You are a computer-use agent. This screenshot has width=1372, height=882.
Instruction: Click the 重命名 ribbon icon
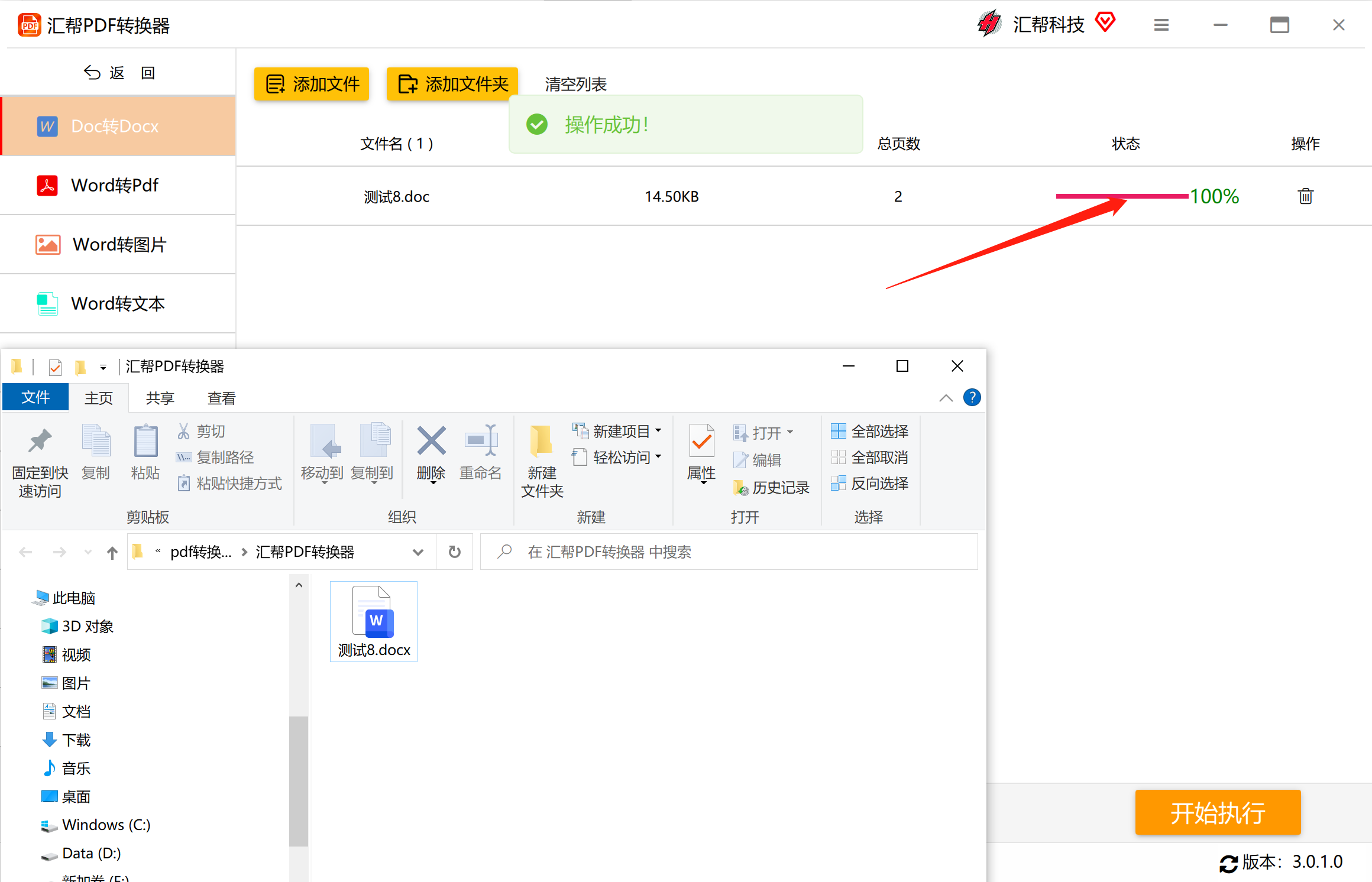click(x=481, y=441)
